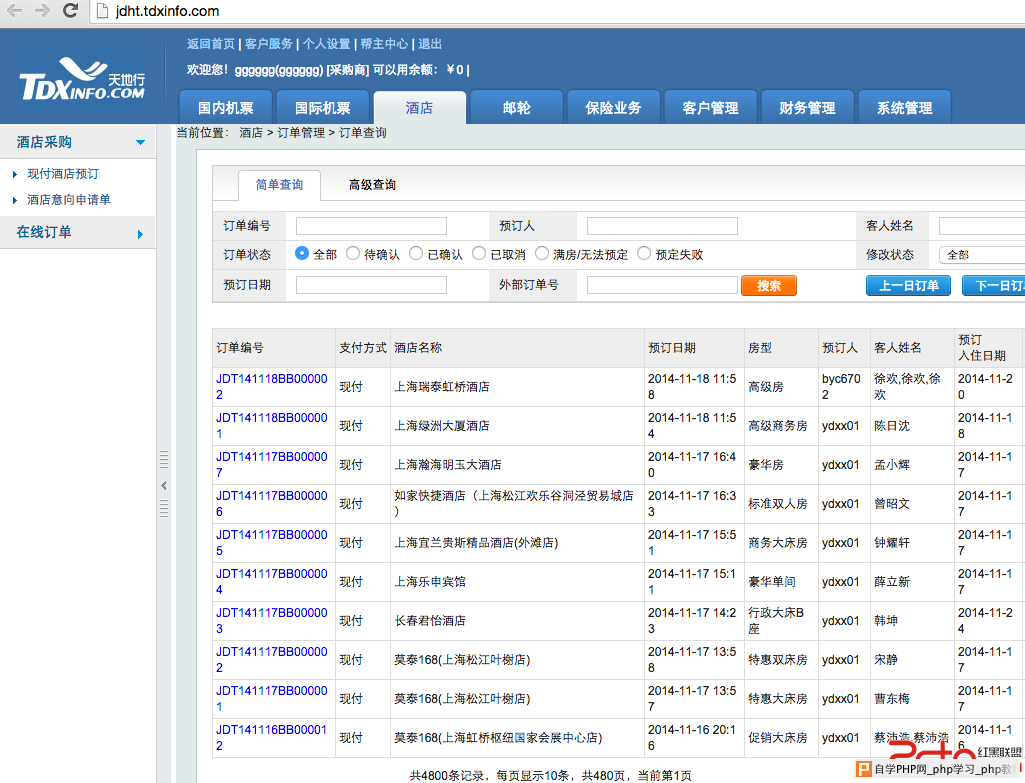This screenshot has width=1025, height=783.
Task: Click the 下一日订单 button
Action: coord(994,286)
